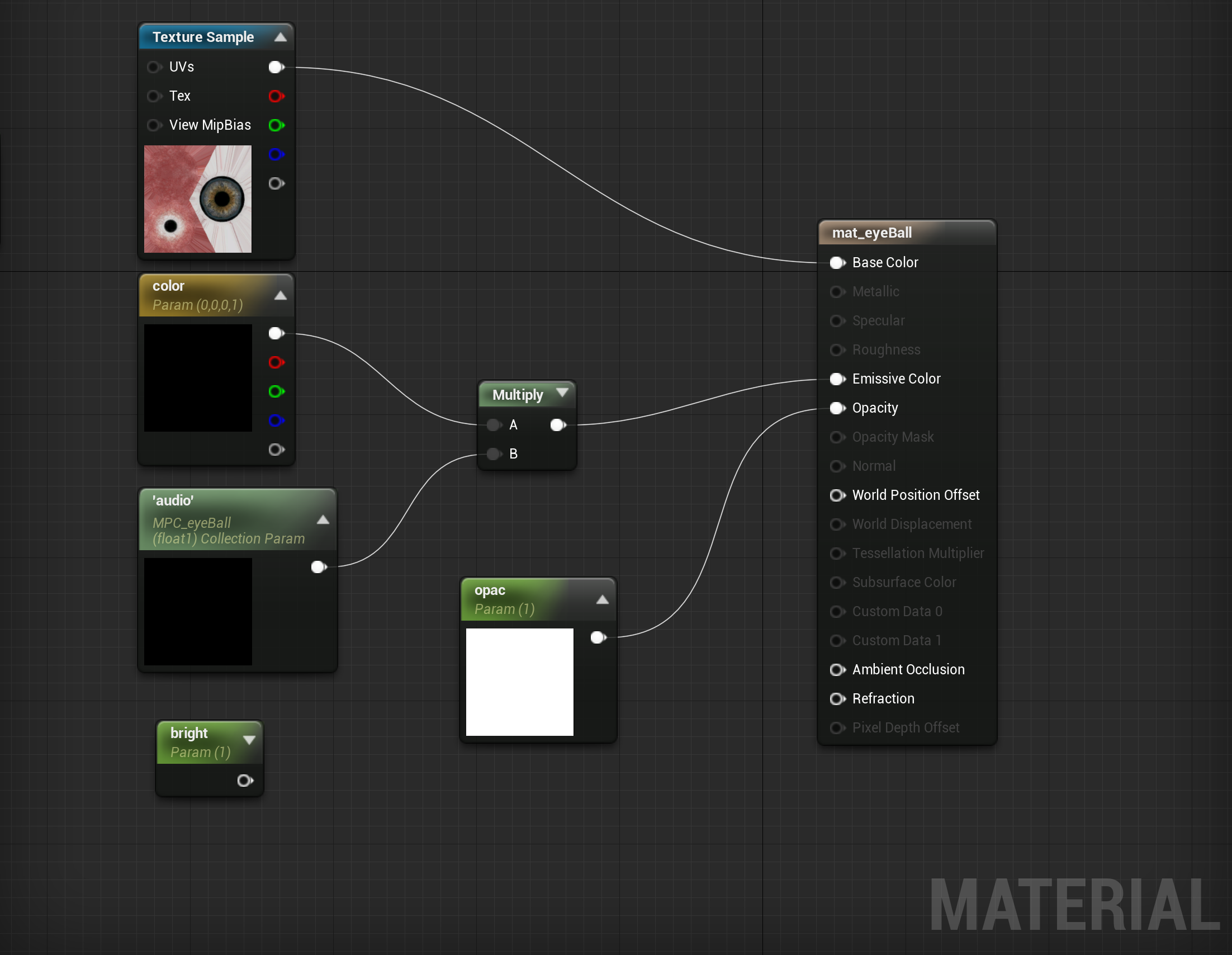Click the blue channel pin on Texture Sample

pos(276,154)
